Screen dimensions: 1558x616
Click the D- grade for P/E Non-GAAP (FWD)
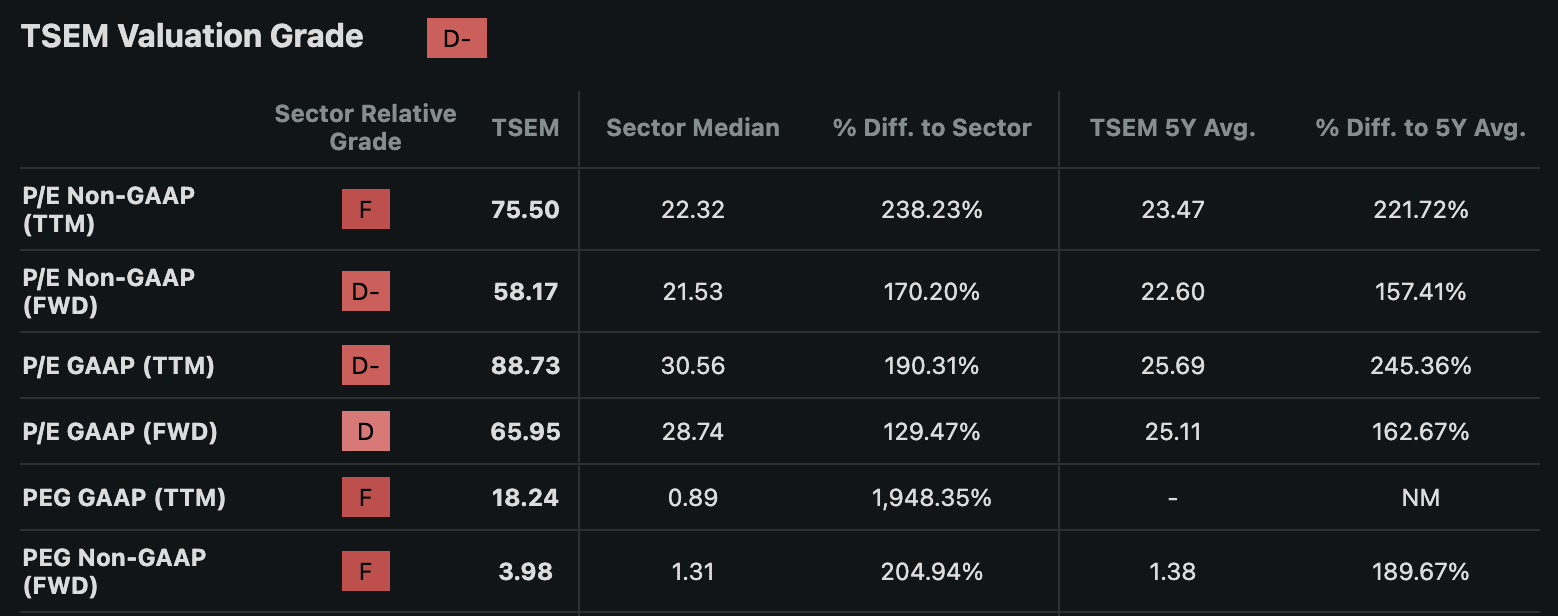[366, 292]
